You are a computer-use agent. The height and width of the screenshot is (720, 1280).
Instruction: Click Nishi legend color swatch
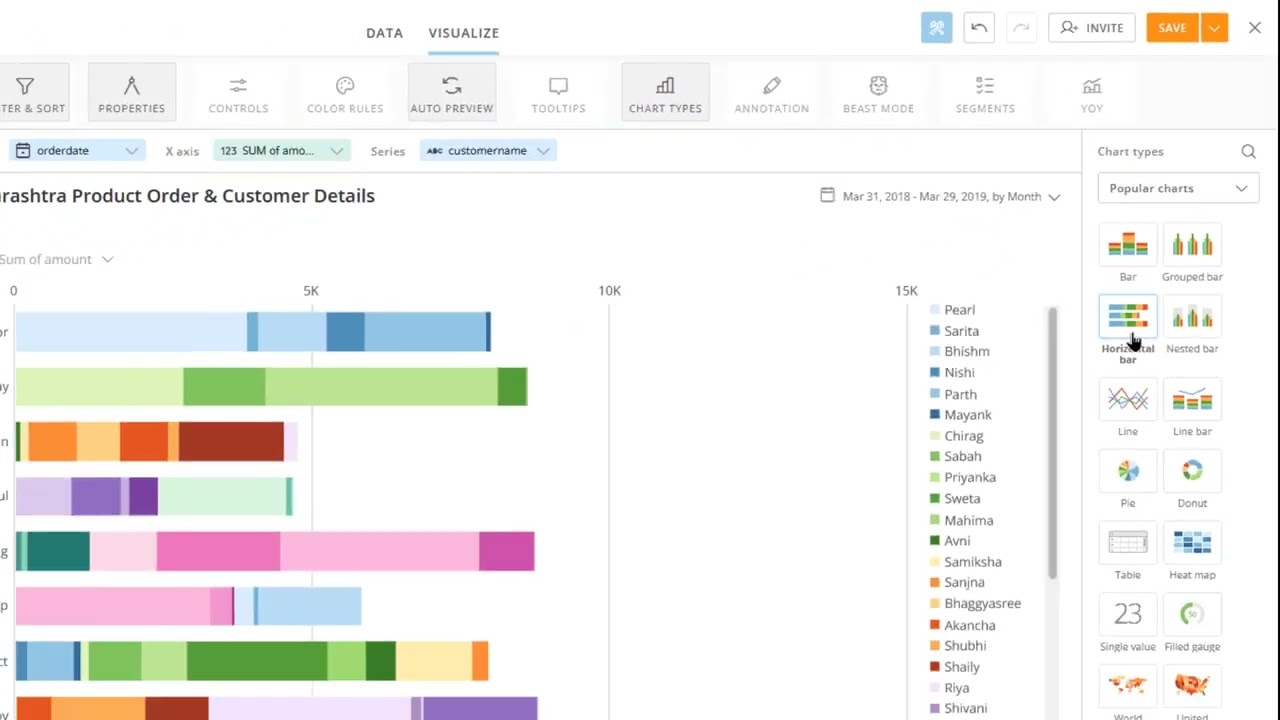[x=935, y=372]
